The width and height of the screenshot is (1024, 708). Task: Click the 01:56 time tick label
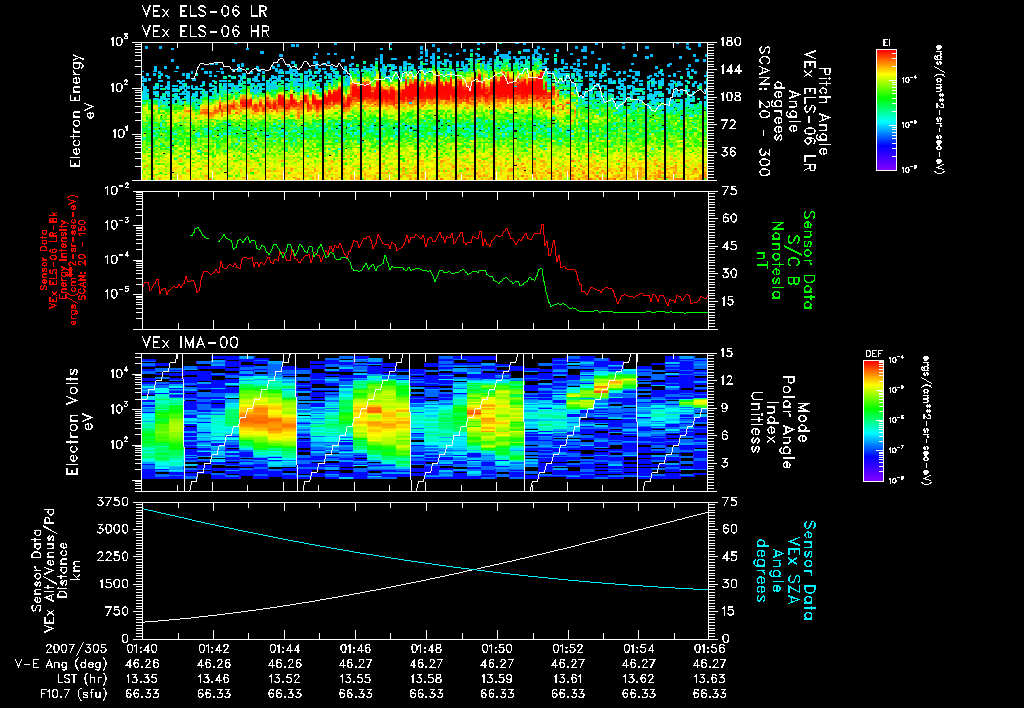point(709,649)
